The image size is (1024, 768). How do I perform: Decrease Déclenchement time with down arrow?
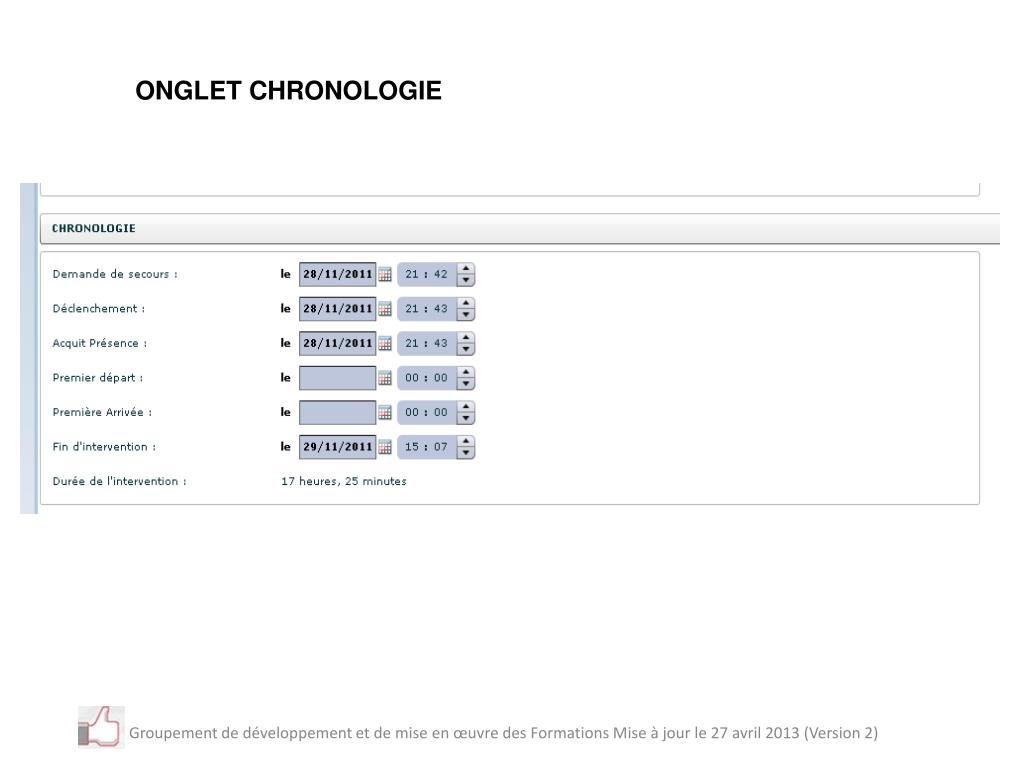point(466,315)
